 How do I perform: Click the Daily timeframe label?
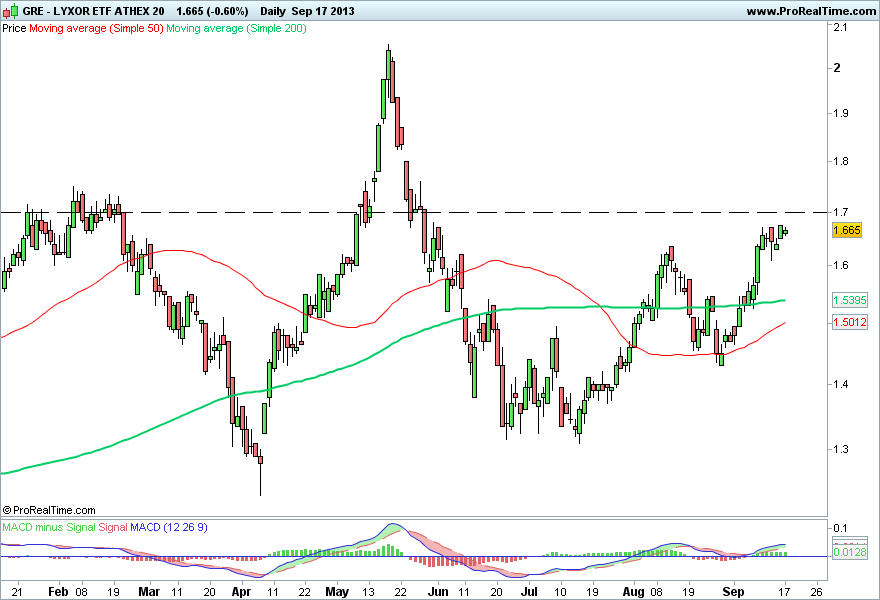[273, 11]
